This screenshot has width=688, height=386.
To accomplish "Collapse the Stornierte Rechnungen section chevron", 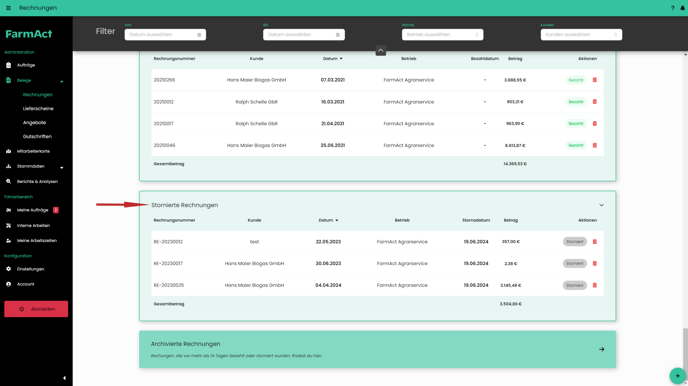I will (x=602, y=205).
